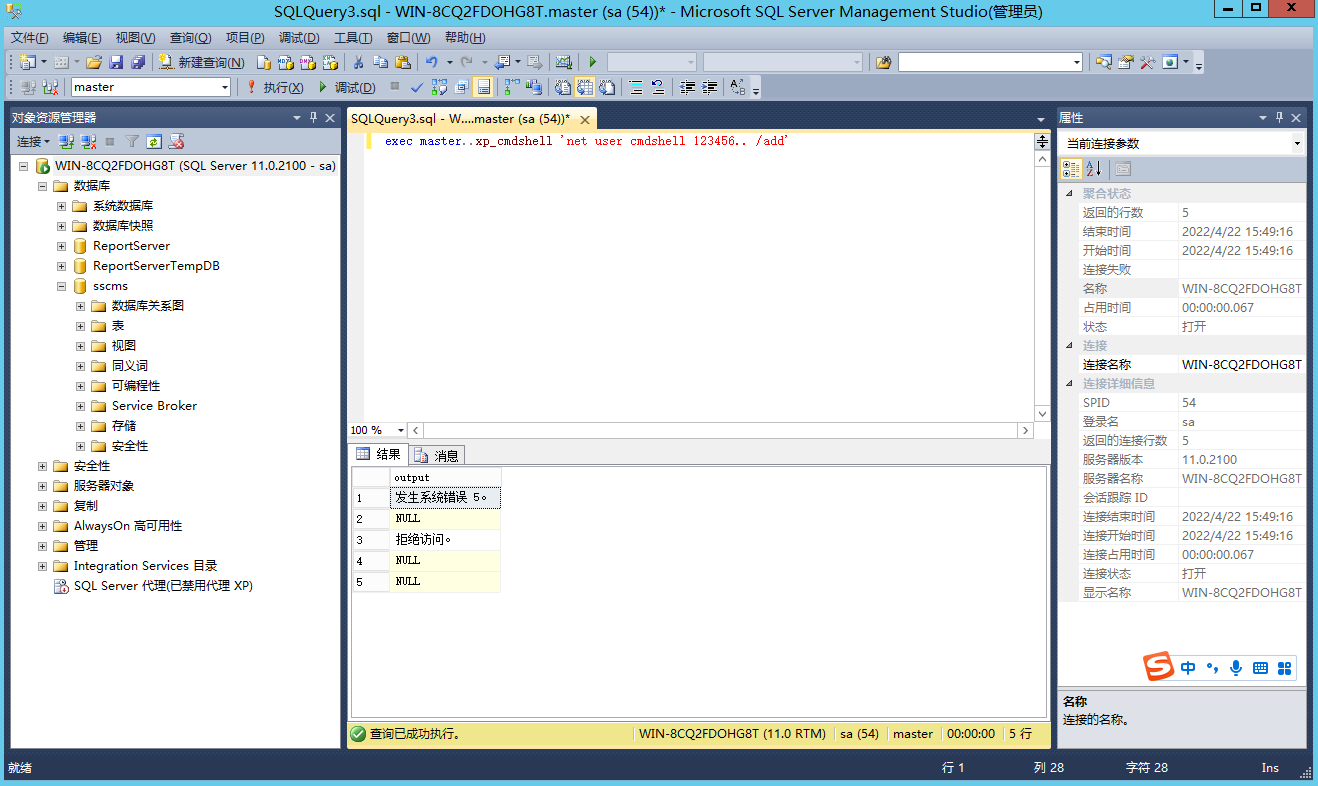Click the Parse checkmark icon
This screenshot has width=1318, height=786.
tap(416, 87)
